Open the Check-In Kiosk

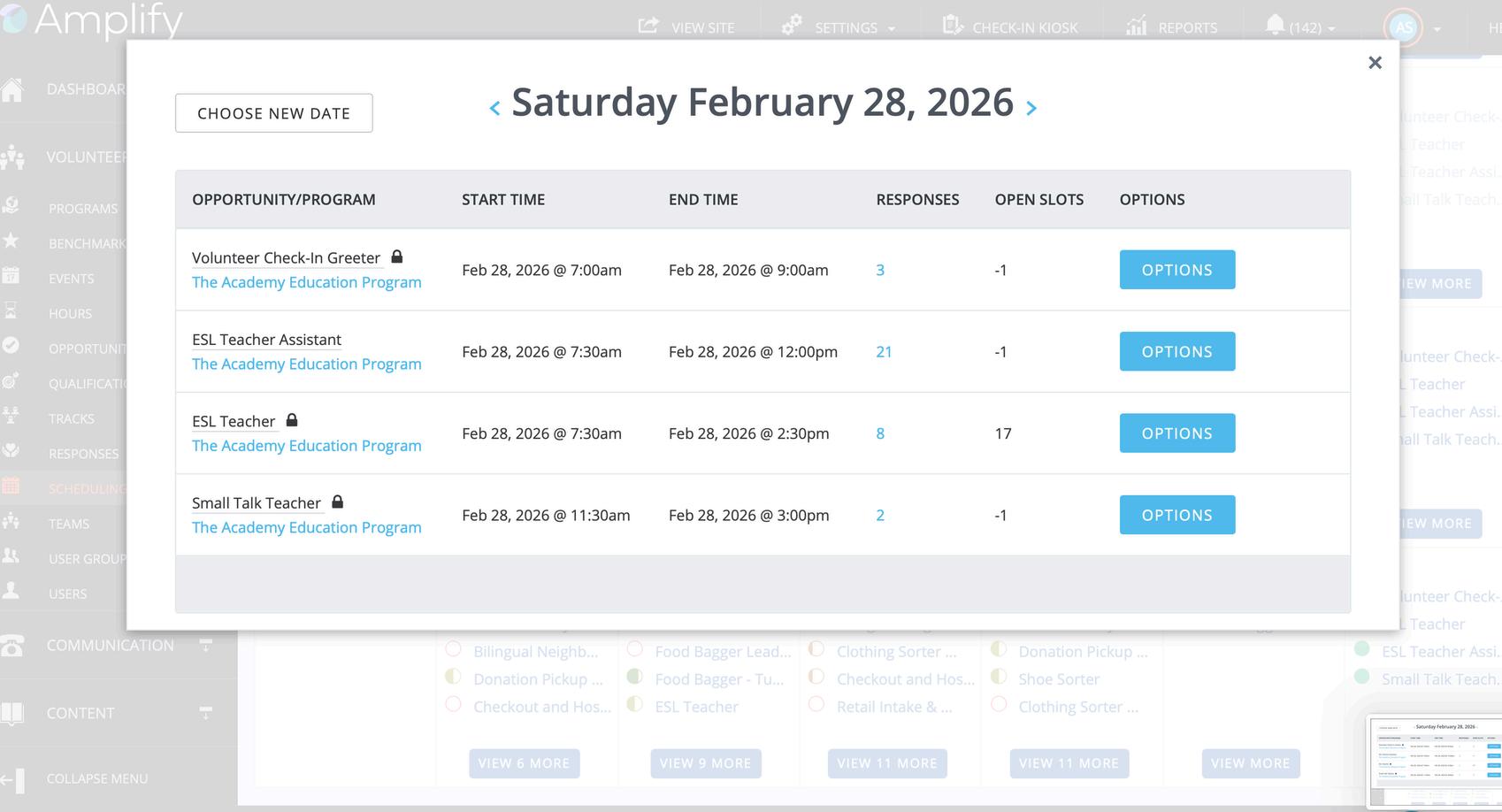[1025, 27]
